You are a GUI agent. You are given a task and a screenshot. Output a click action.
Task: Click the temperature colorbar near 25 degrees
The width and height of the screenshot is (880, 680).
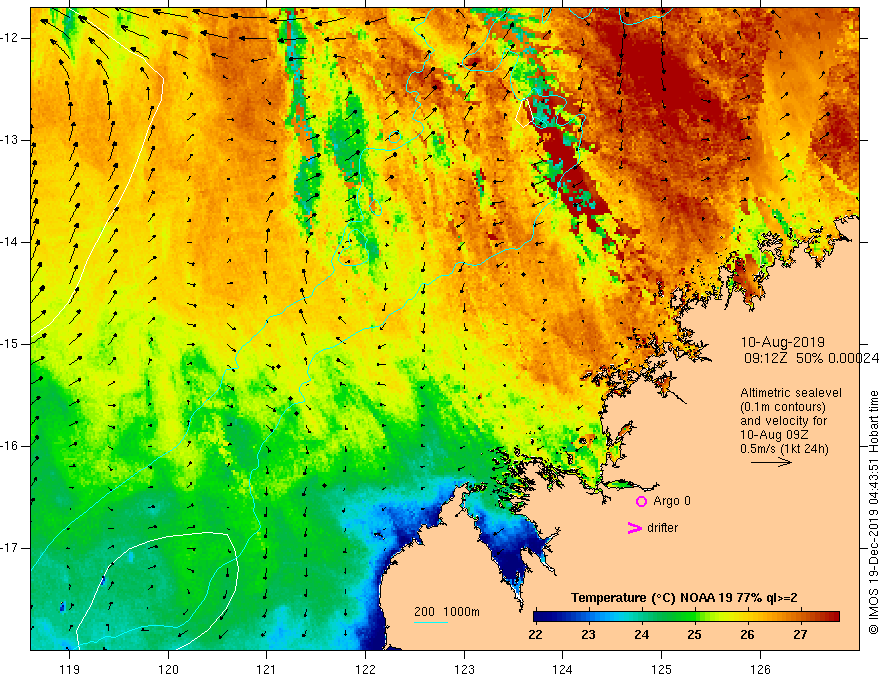point(695,617)
